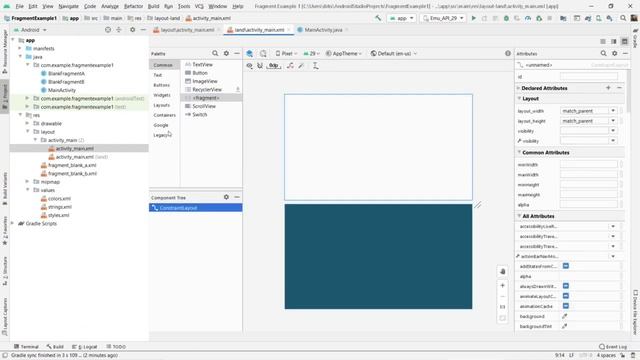Run the app with the green play button
This screenshot has width=640, height=360.
point(473,18)
